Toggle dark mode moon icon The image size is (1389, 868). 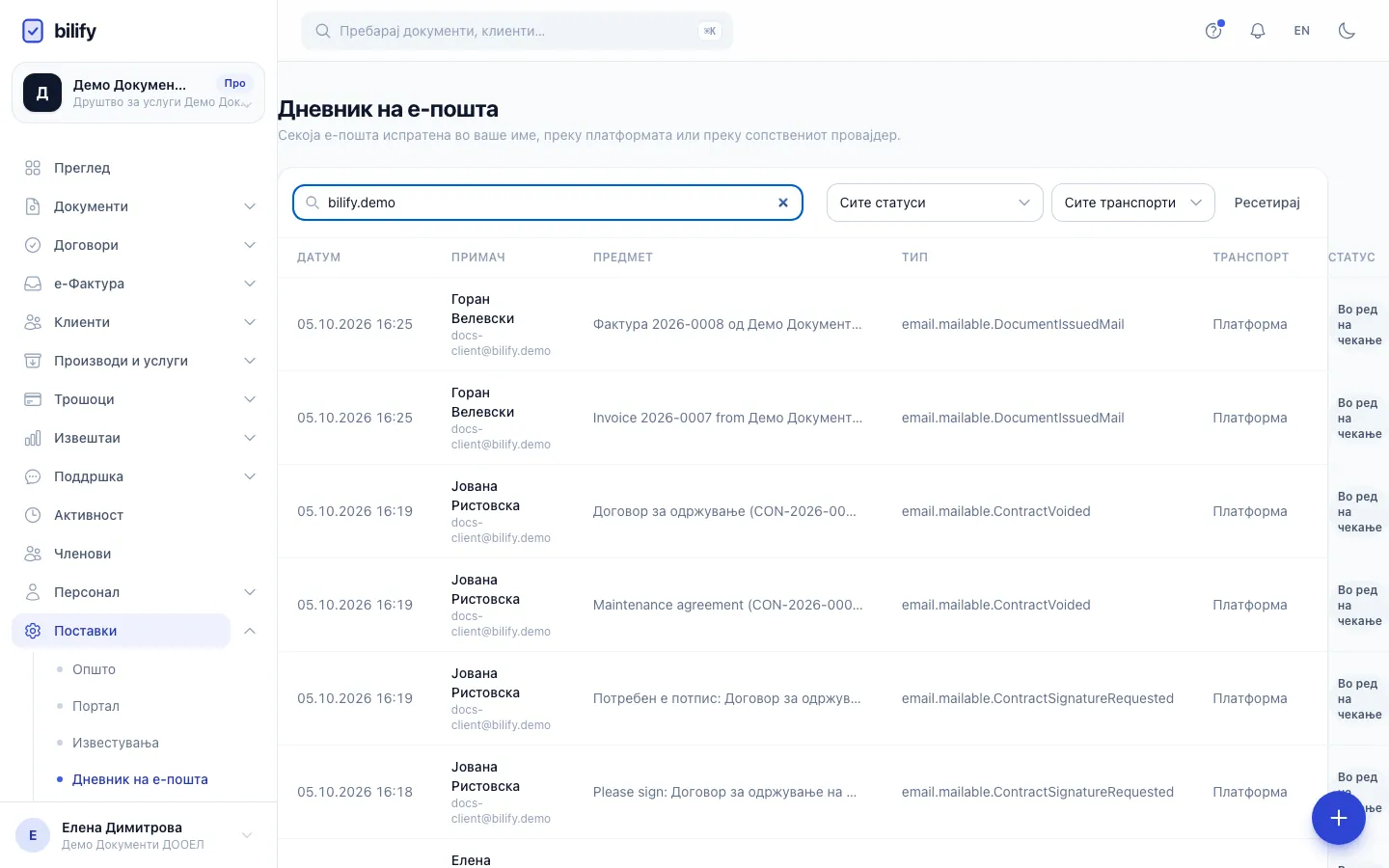point(1347,31)
